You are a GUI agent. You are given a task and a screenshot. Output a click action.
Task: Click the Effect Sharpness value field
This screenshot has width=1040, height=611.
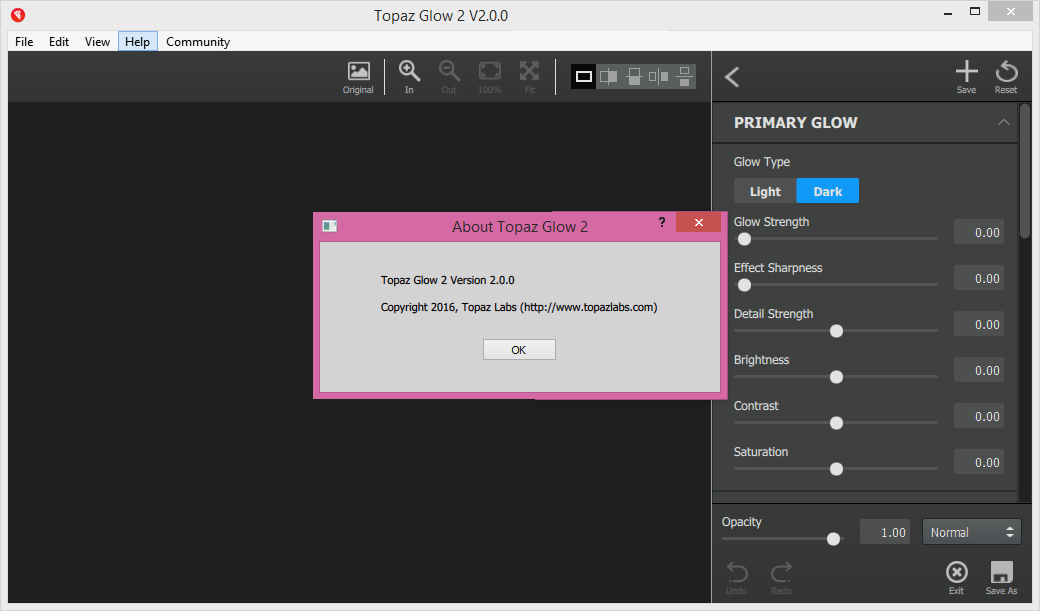(x=979, y=278)
